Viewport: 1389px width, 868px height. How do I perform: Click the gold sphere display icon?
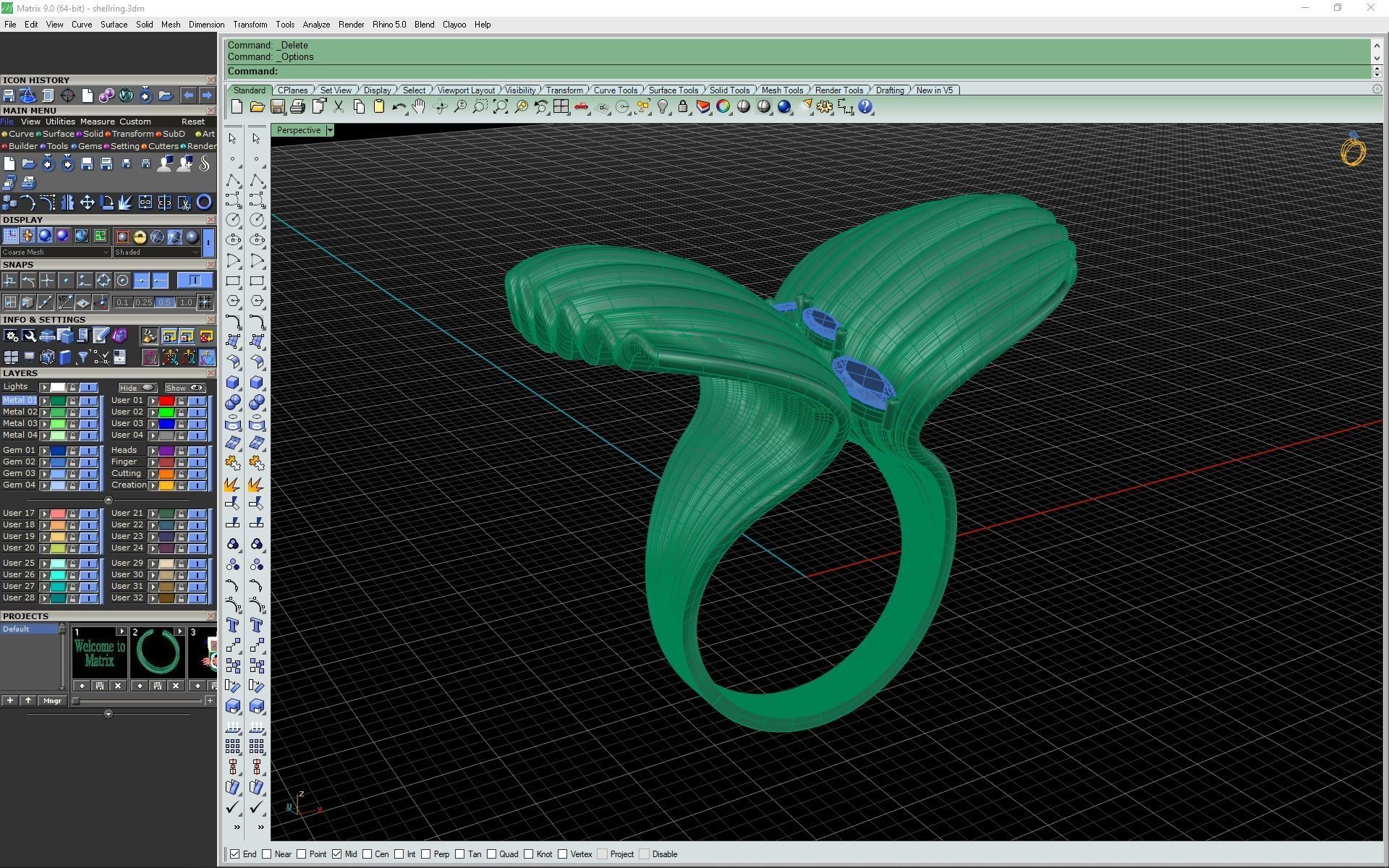coord(139,237)
